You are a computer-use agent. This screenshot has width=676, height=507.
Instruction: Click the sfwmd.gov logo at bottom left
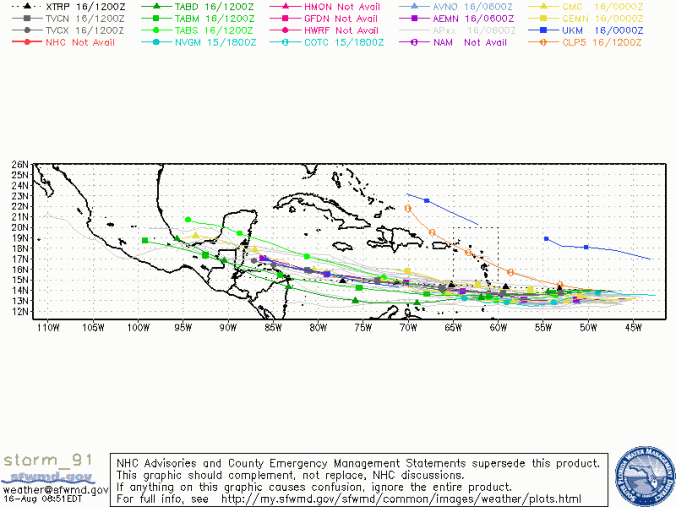(x=52, y=477)
